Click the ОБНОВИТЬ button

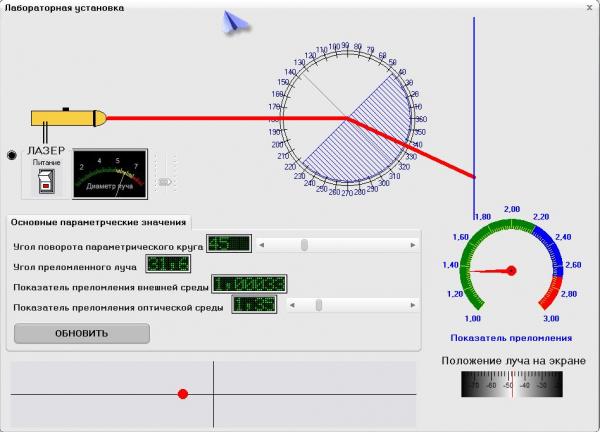pyautogui.click(x=82, y=333)
